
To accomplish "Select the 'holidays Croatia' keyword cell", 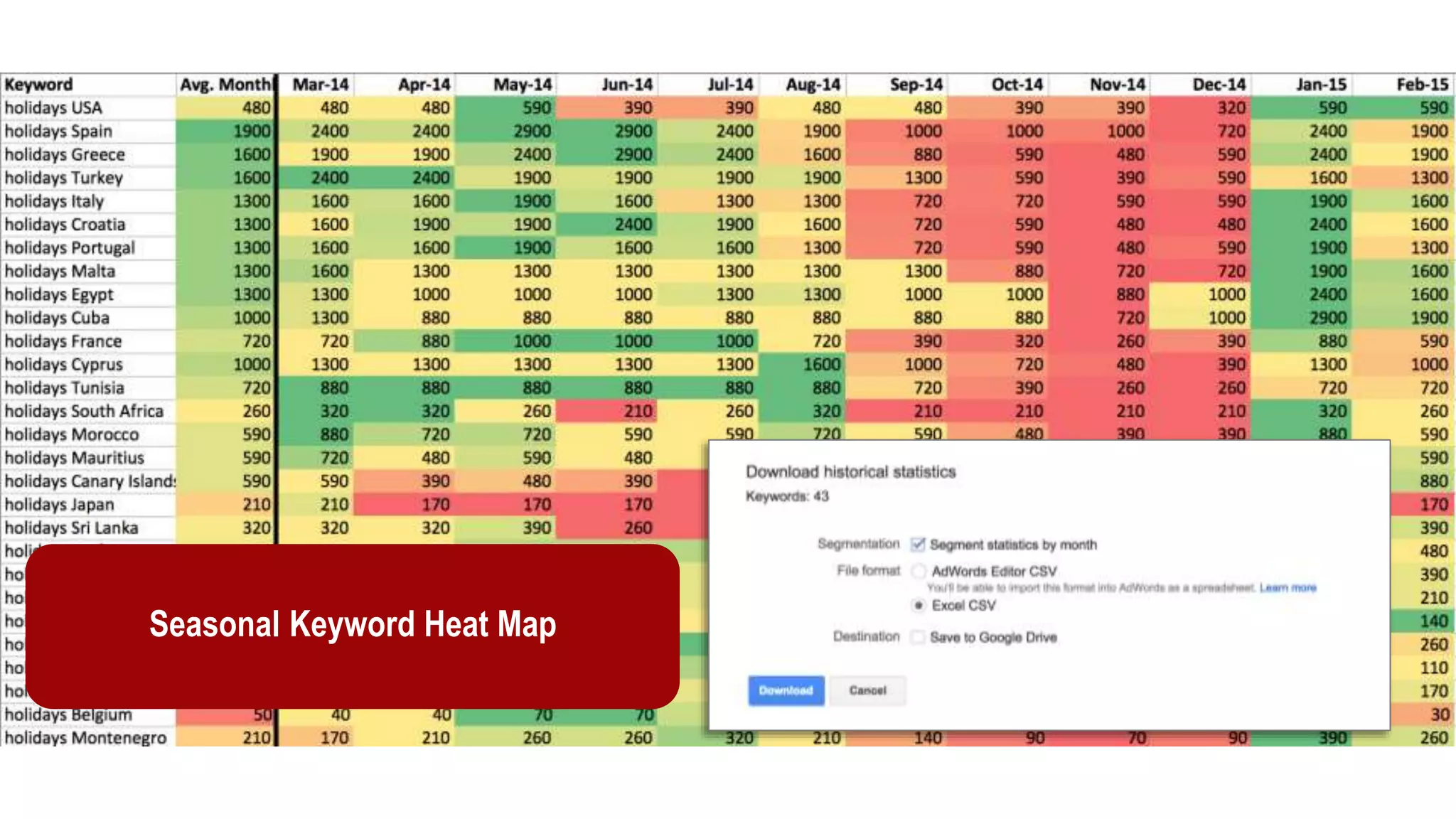I will point(88,225).
